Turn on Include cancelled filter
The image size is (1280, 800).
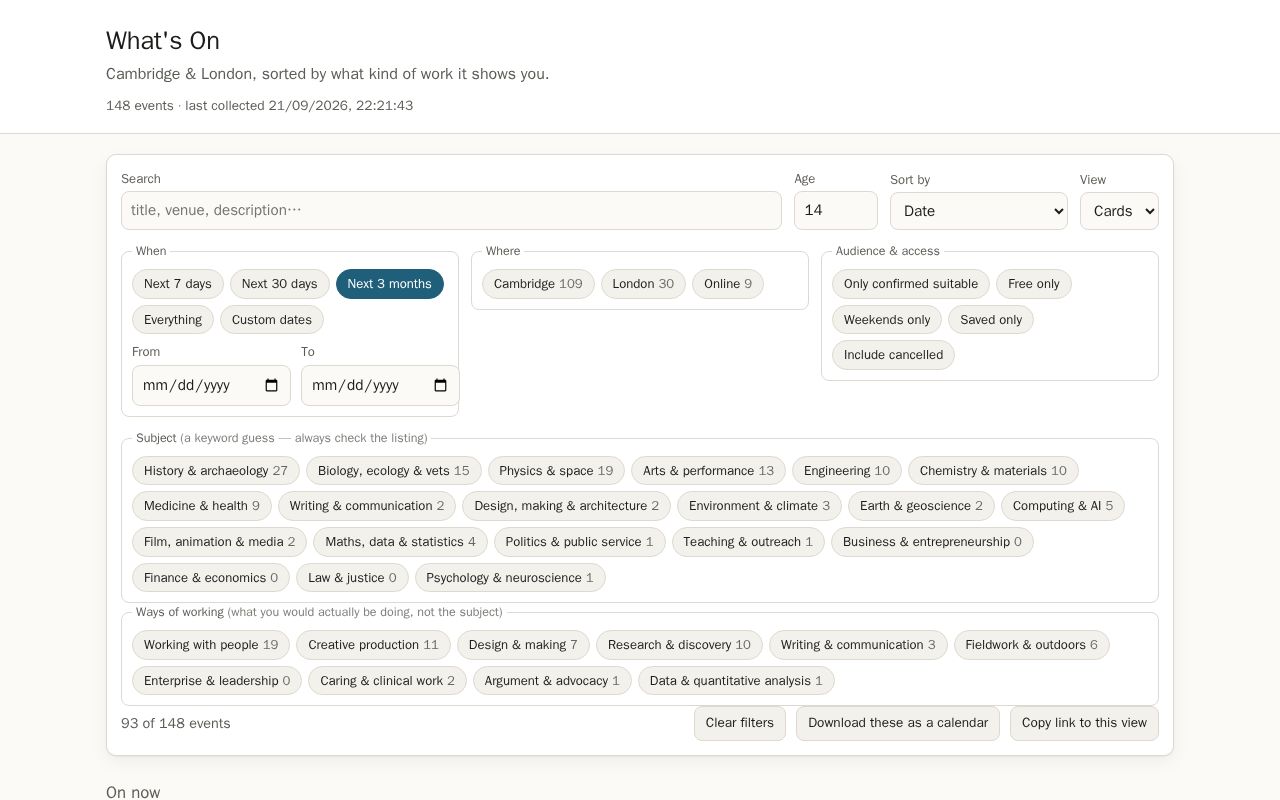[x=893, y=355]
